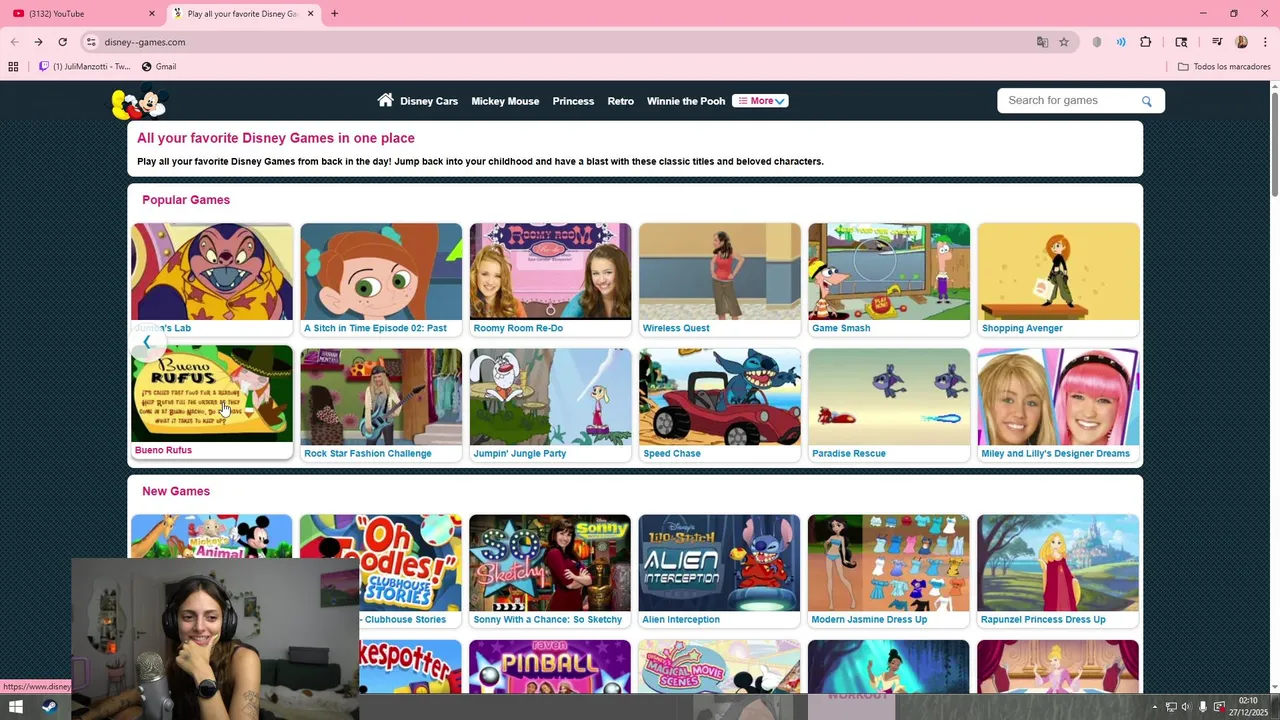The image size is (1280, 720).
Task: Open the Mickey Mouse menu item
Action: pos(505,101)
